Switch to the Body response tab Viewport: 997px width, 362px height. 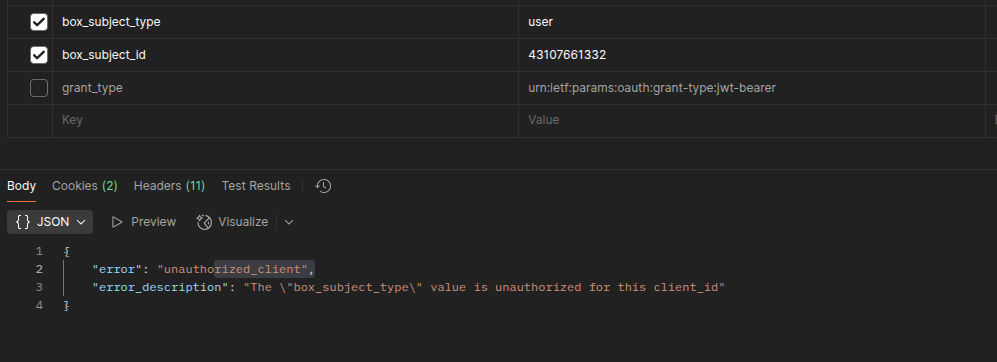22,186
